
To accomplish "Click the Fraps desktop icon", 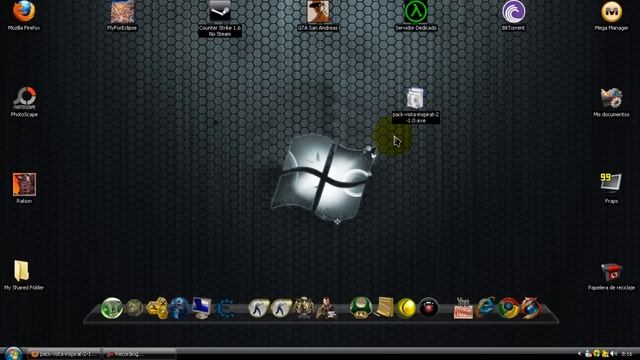I will pyautogui.click(x=611, y=183).
